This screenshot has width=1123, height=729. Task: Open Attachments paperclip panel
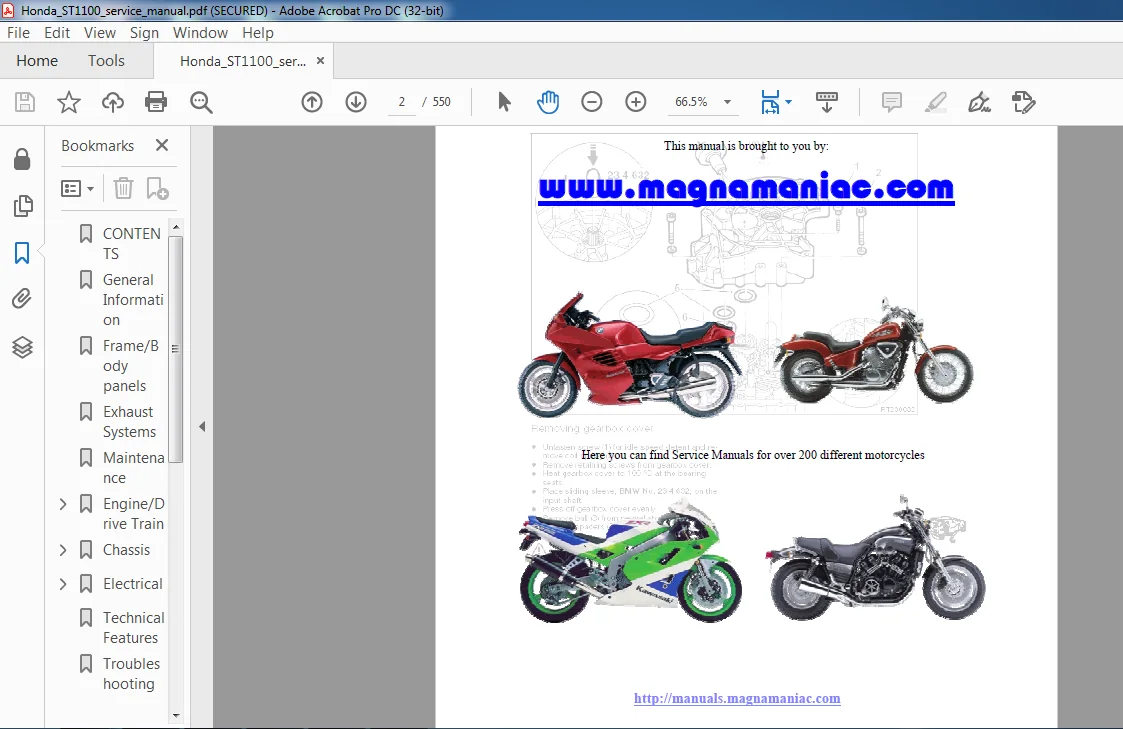click(x=22, y=299)
